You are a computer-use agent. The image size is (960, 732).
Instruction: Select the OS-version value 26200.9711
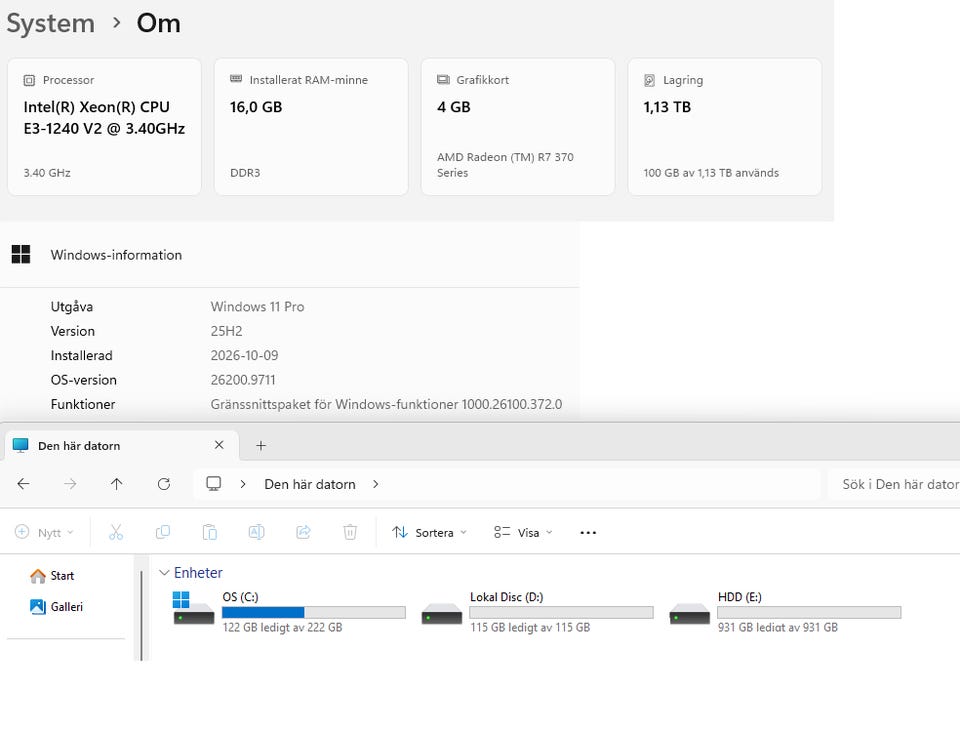[243, 380]
